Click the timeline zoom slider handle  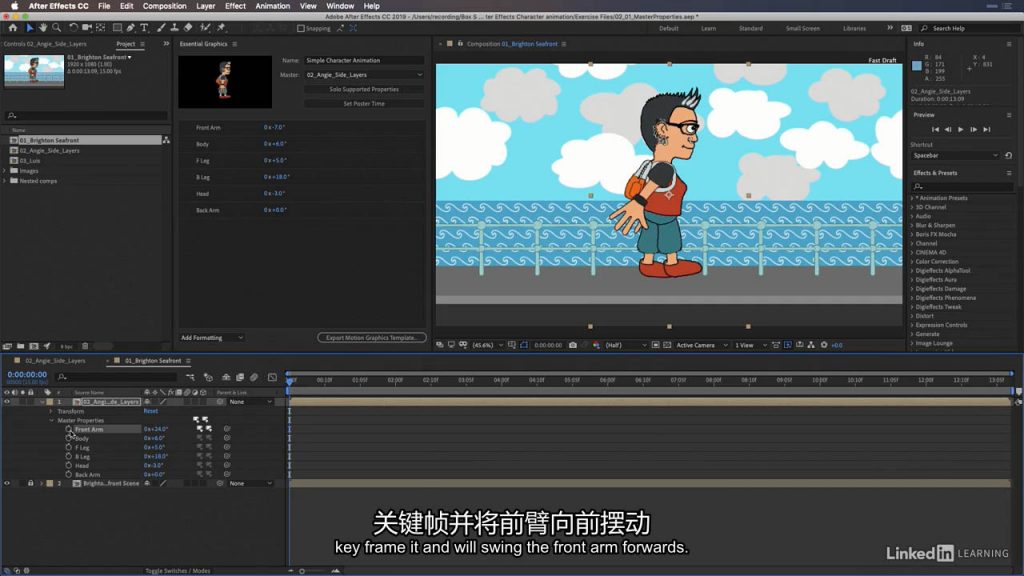[x=302, y=571]
